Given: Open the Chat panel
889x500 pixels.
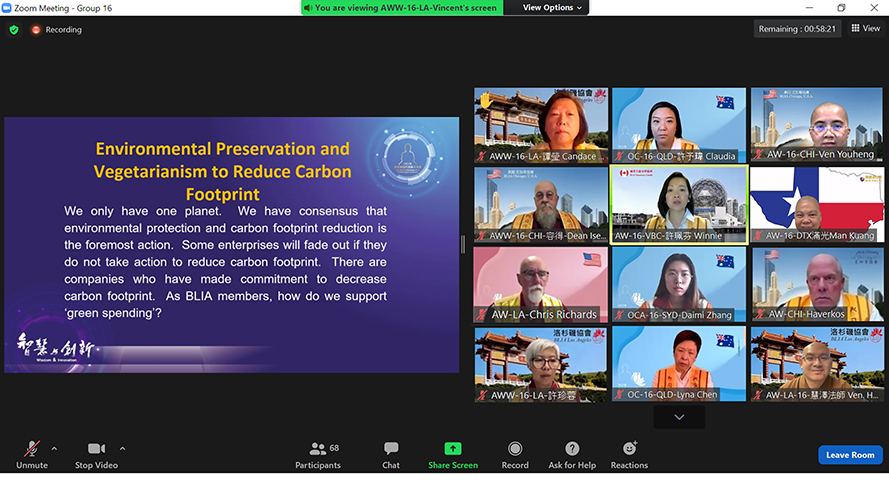Looking at the screenshot, I should (x=391, y=454).
